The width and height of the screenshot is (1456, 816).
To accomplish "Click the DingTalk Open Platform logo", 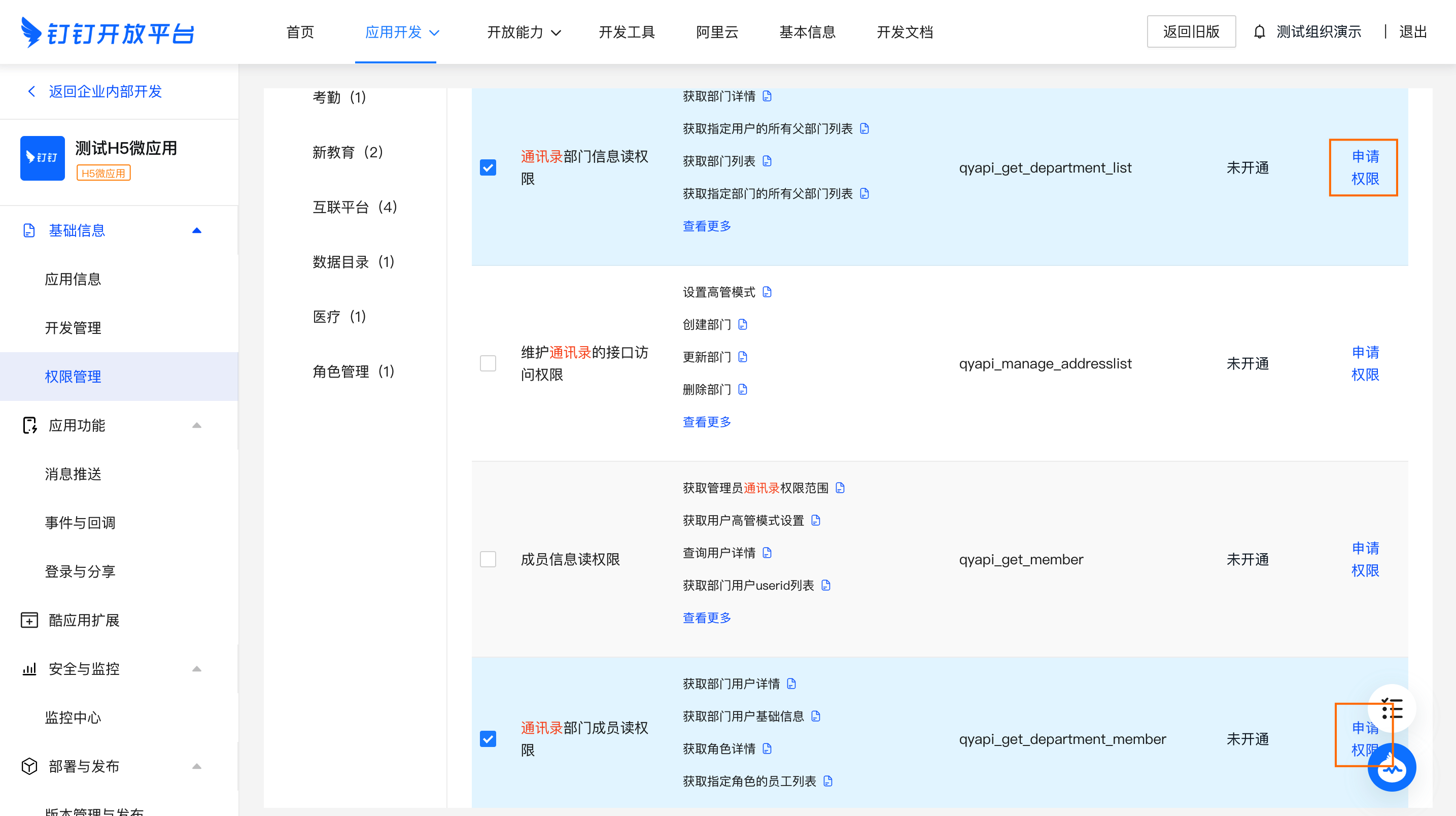I will (108, 33).
